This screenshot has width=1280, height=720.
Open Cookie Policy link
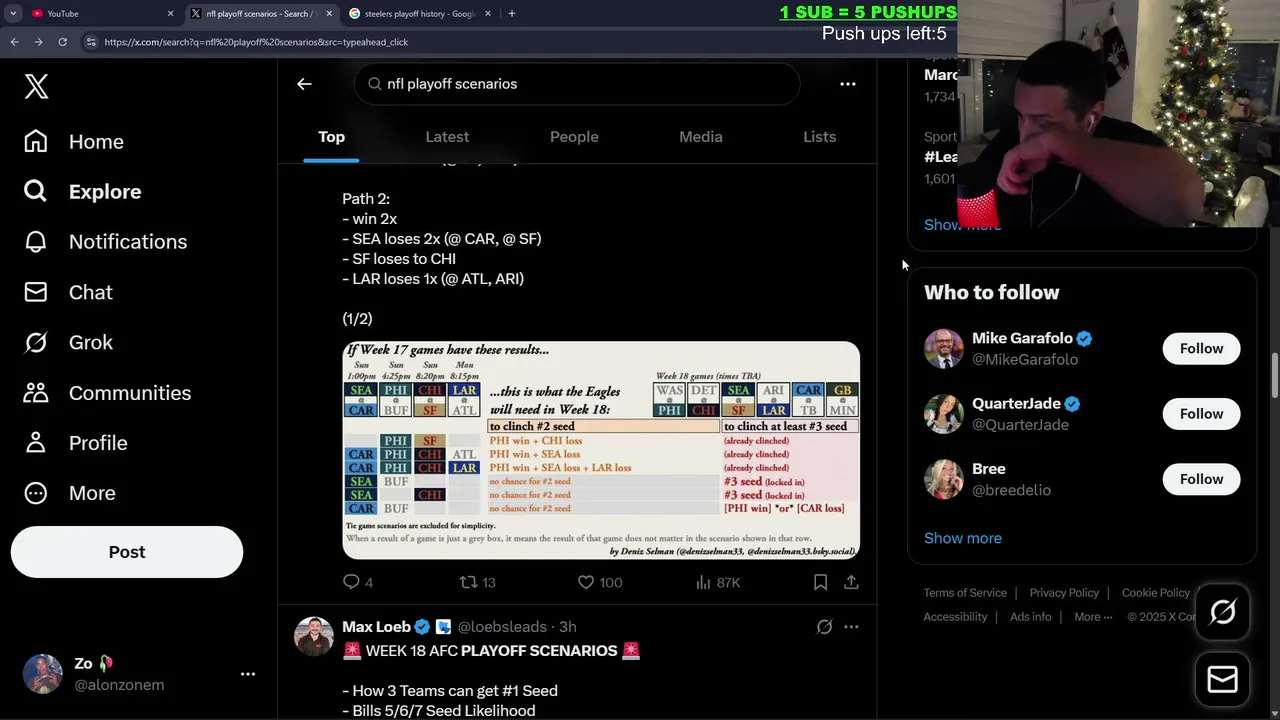pos(1156,593)
